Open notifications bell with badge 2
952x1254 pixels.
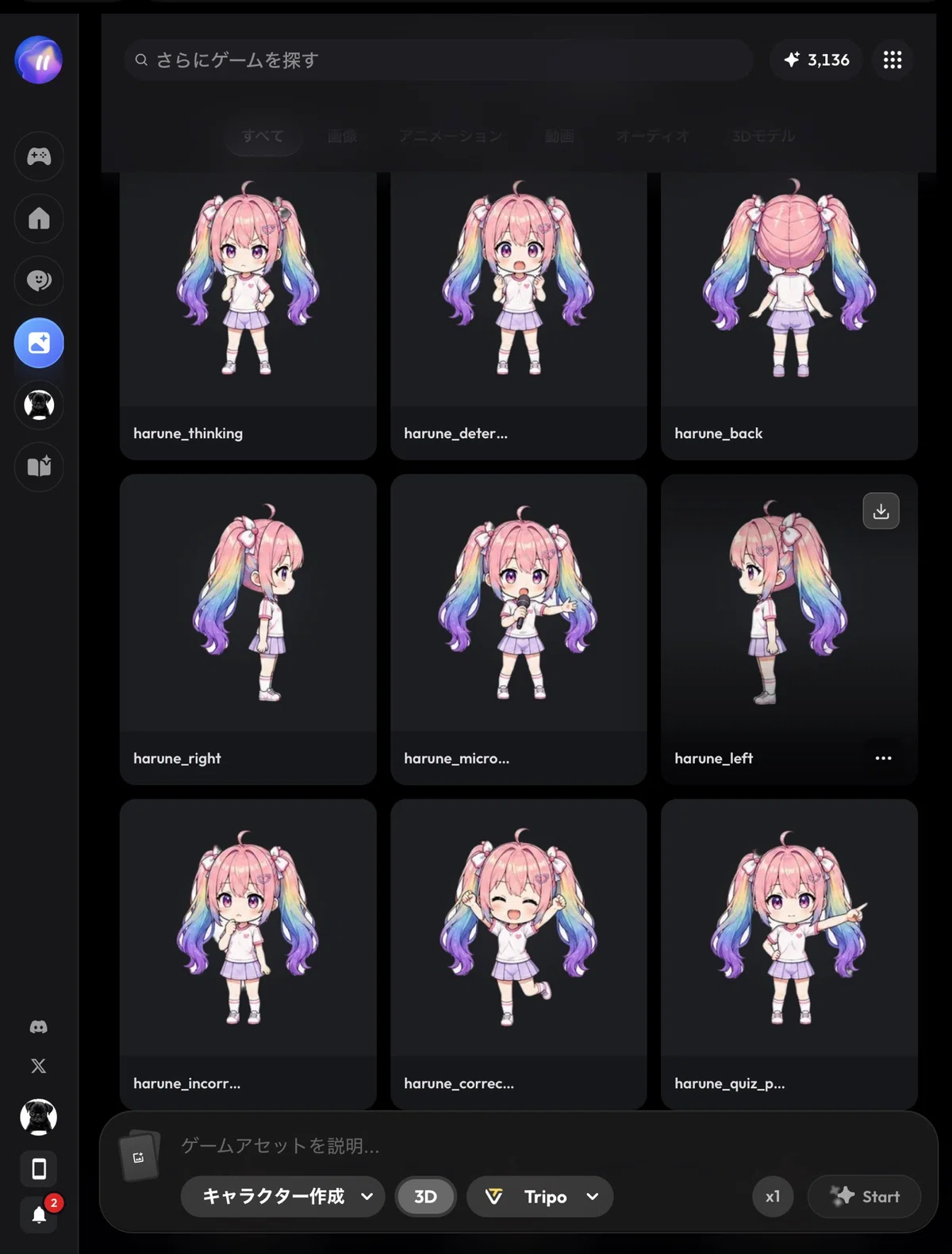coord(39,1214)
